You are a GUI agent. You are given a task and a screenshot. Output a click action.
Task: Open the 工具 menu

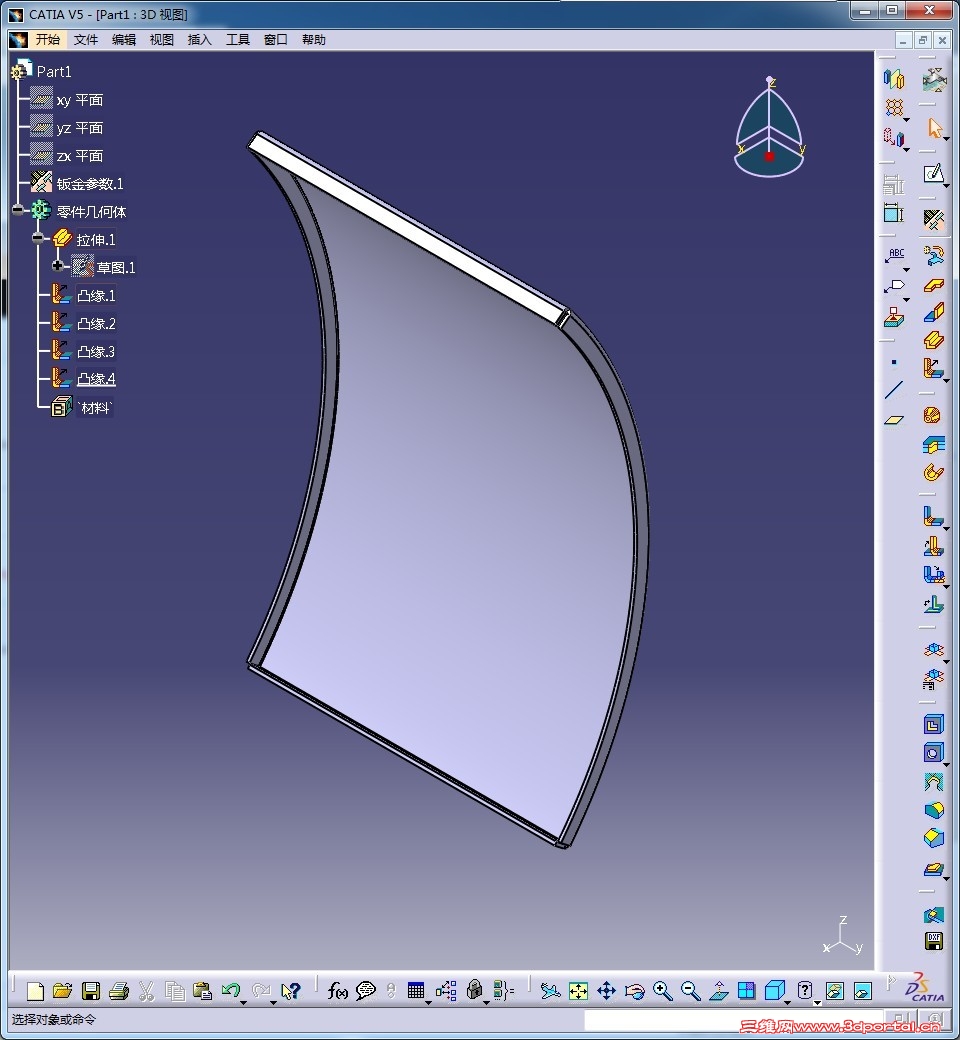238,40
